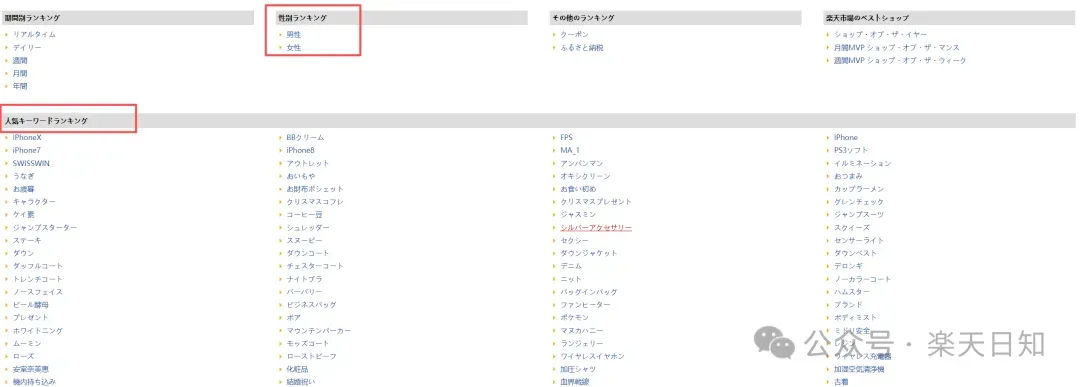The image size is (1080, 387).
Task: Open the ワイヤレスイヤホン keyword link
Action: pos(592,356)
